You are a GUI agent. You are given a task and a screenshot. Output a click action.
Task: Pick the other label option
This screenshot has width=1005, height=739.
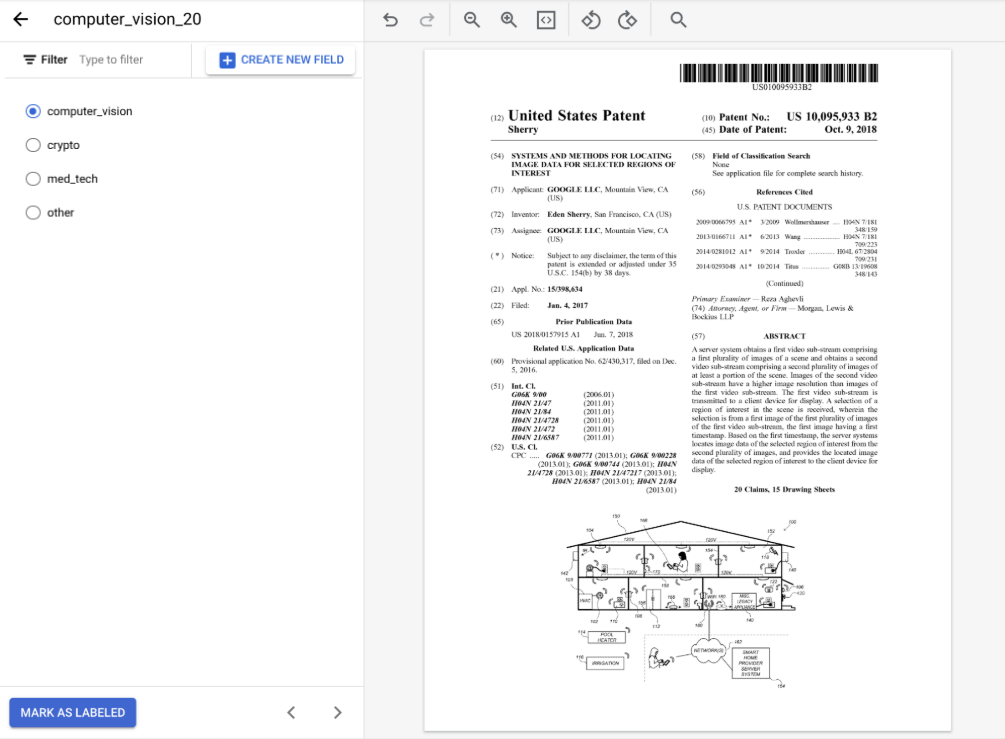coord(33,213)
